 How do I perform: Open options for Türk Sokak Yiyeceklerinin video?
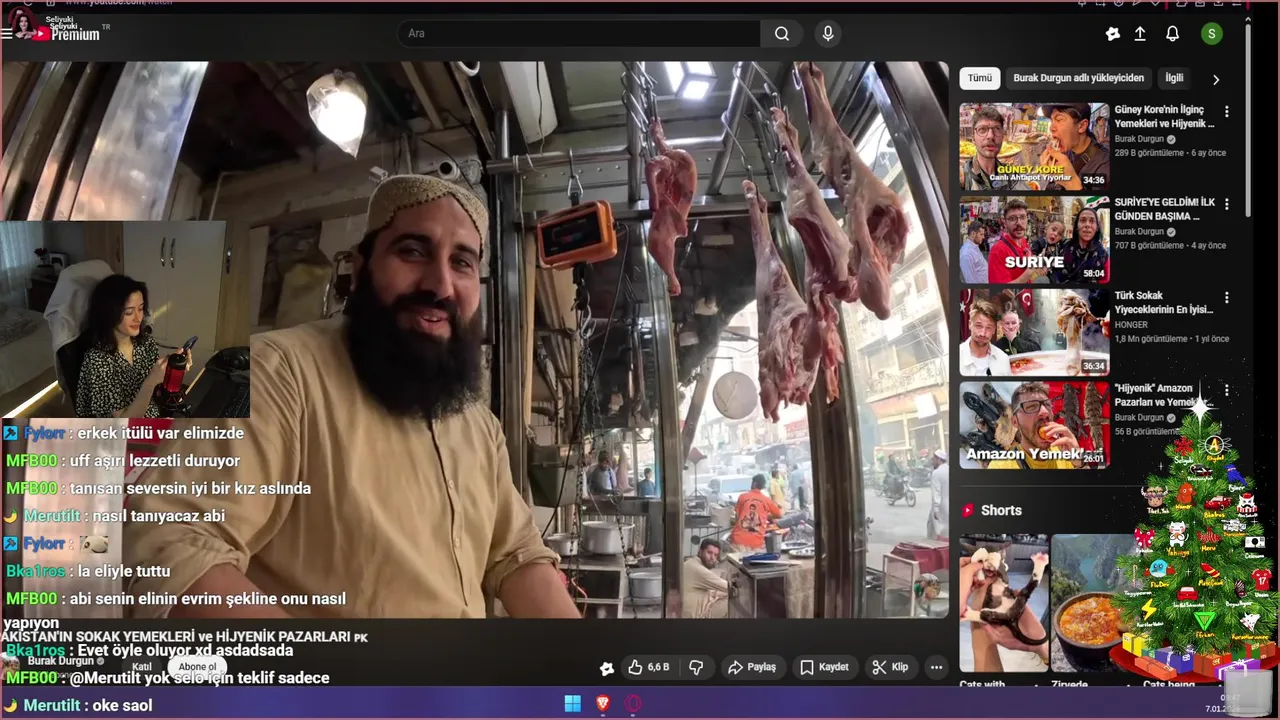(x=1227, y=298)
